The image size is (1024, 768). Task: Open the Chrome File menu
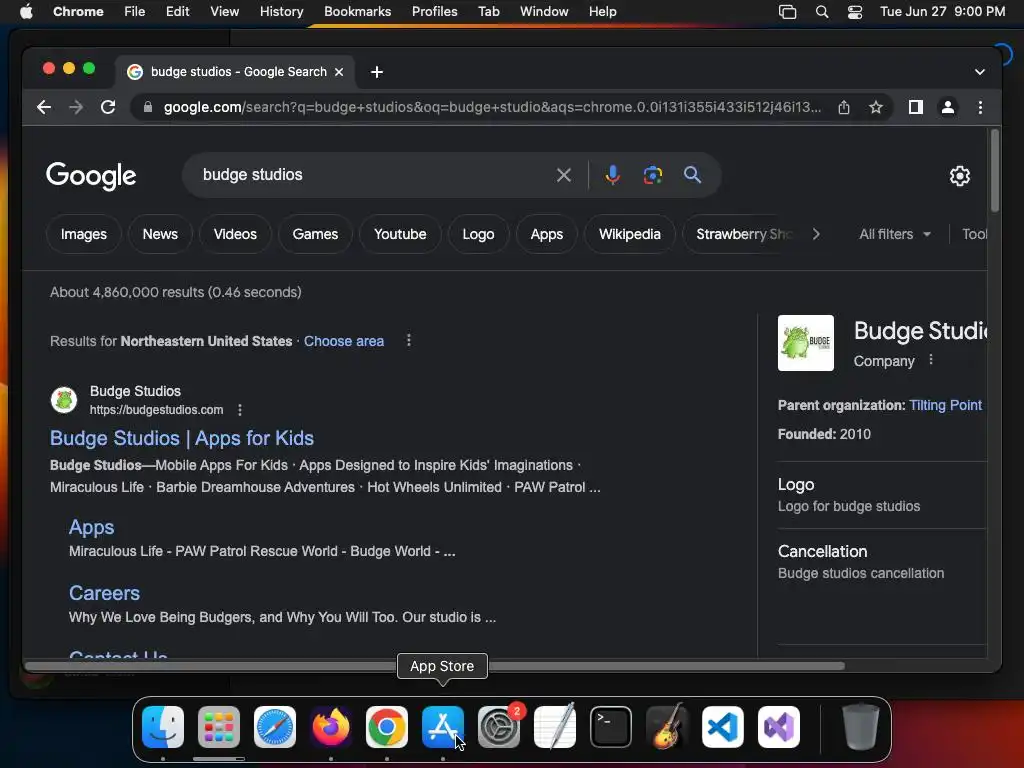135,12
